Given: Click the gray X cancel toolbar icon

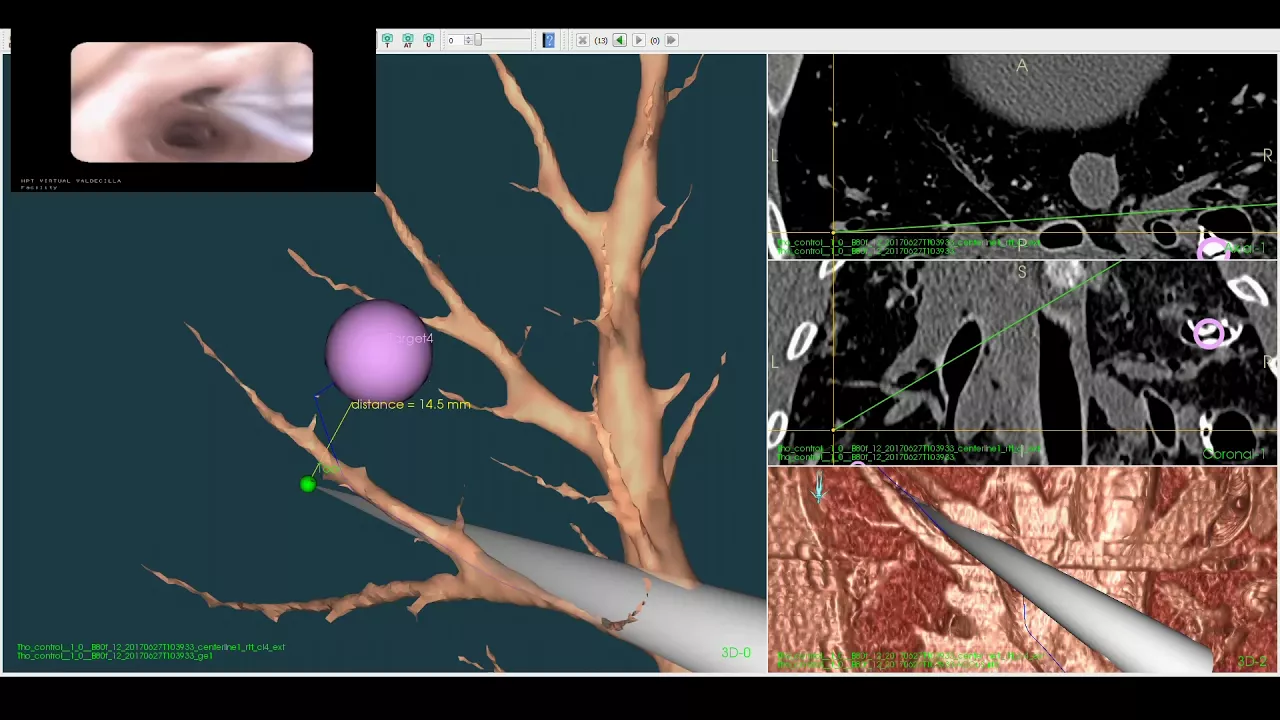Looking at the screenshot, I should (x=583, y=40).
